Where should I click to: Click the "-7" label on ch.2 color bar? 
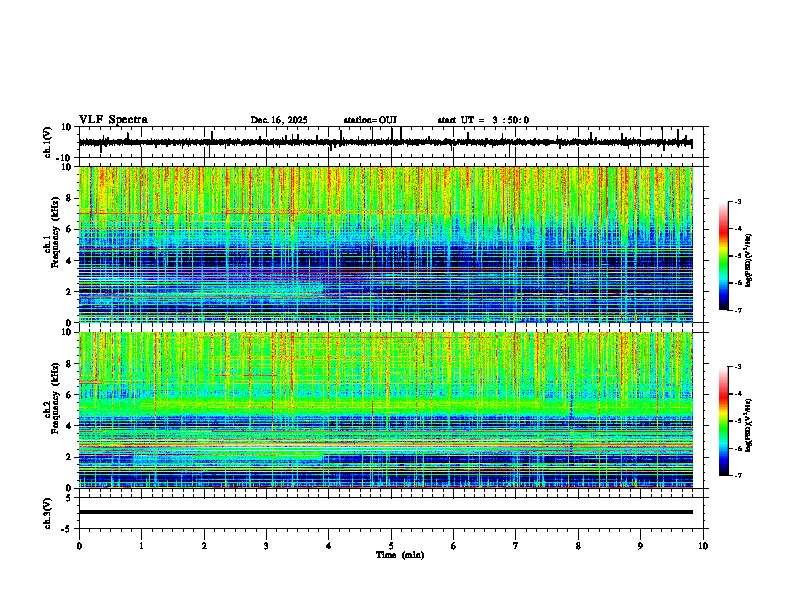[737, 476]
